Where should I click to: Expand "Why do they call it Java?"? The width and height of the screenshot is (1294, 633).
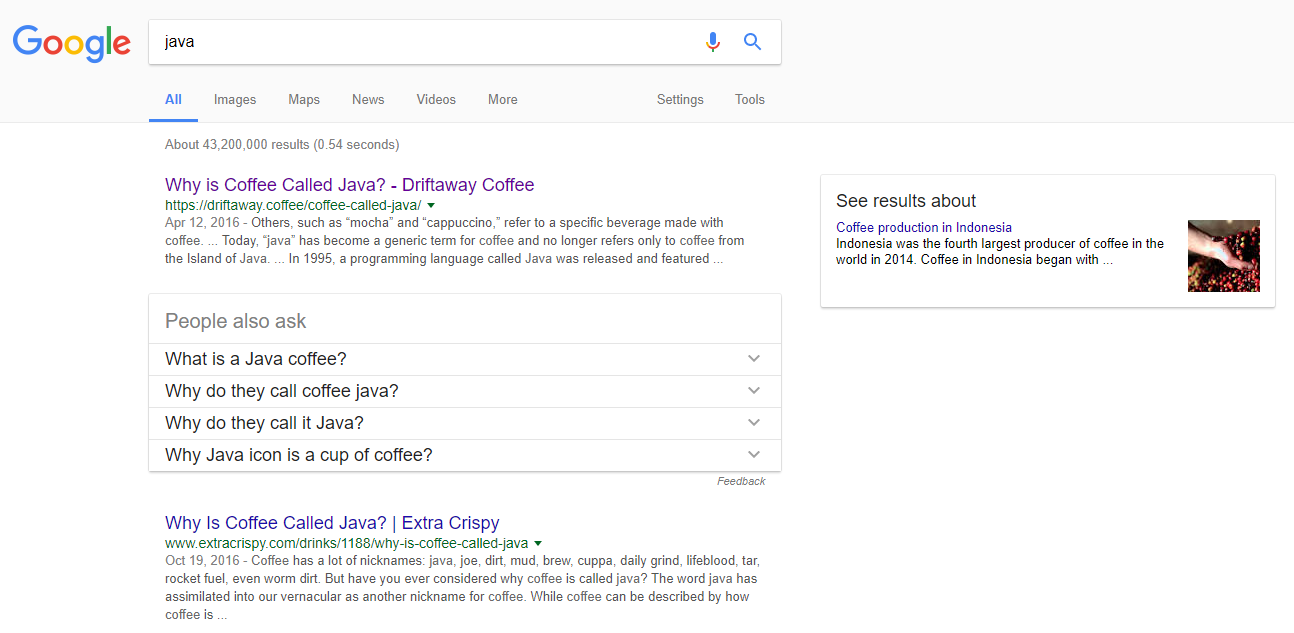pos(465,423)
